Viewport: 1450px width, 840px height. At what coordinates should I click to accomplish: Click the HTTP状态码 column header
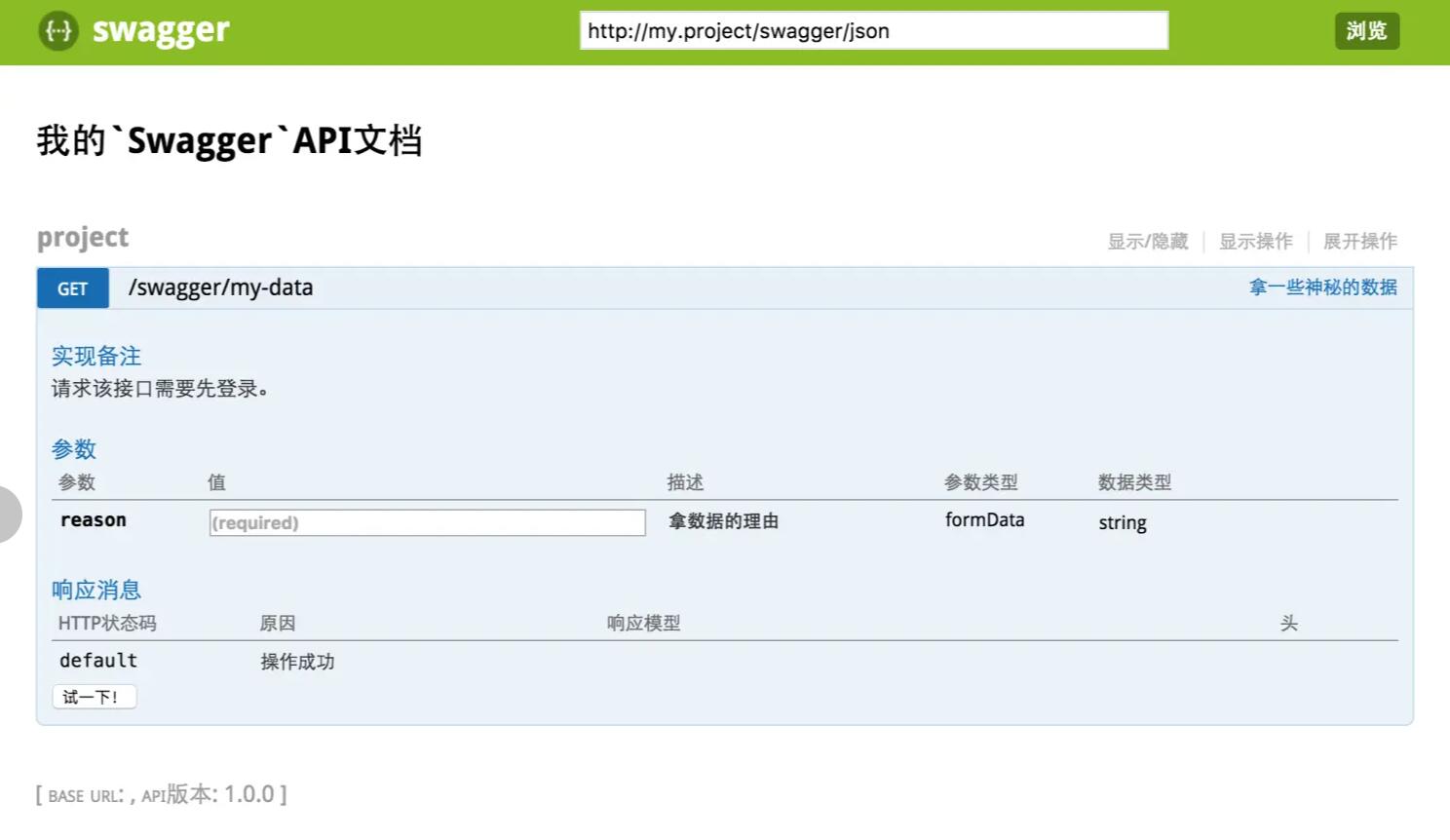point(107,623)
